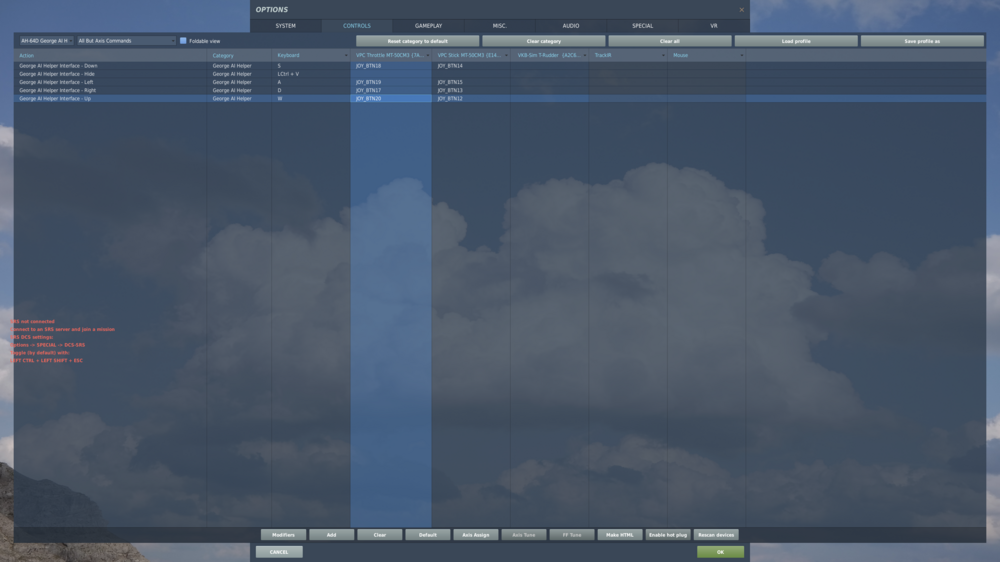Close the Options window with X
This screenshot has height=562, width=1000.
742,10
